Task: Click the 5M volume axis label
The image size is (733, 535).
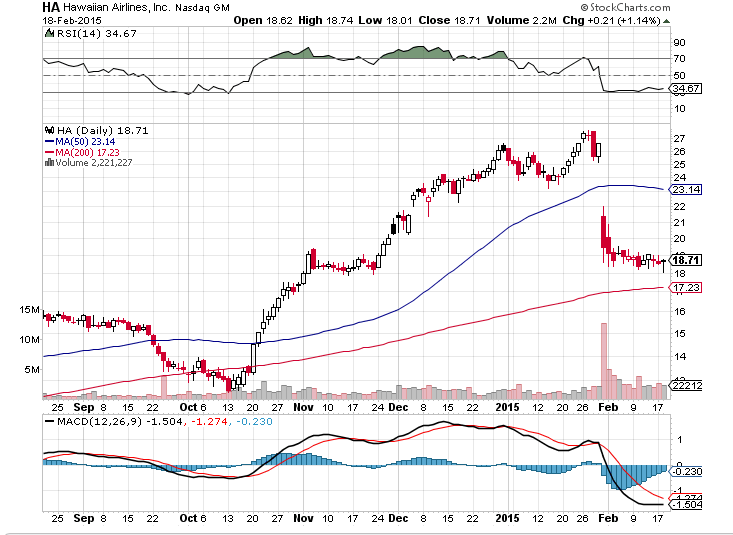Action: [32, 369]
